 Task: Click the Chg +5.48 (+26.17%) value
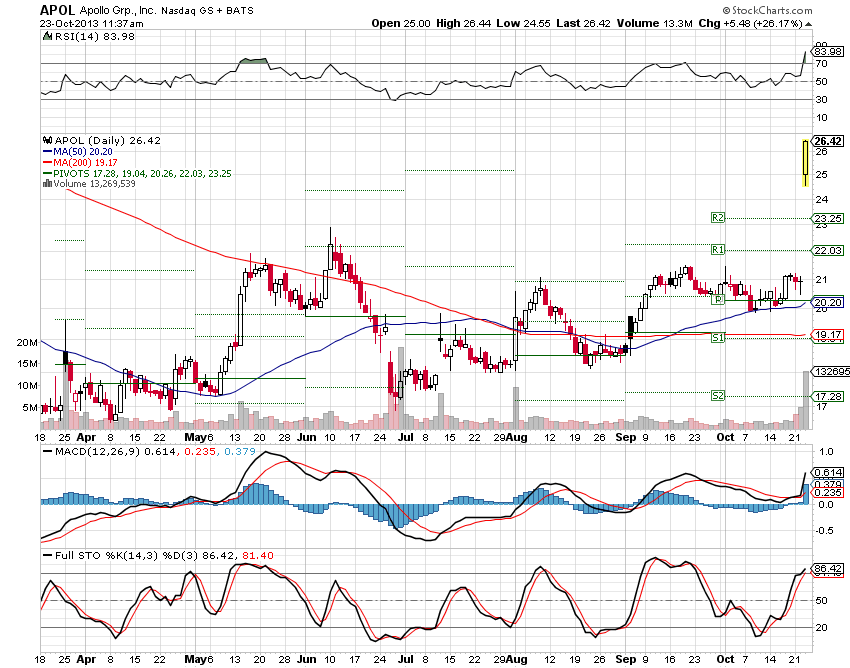pos(750,23)
